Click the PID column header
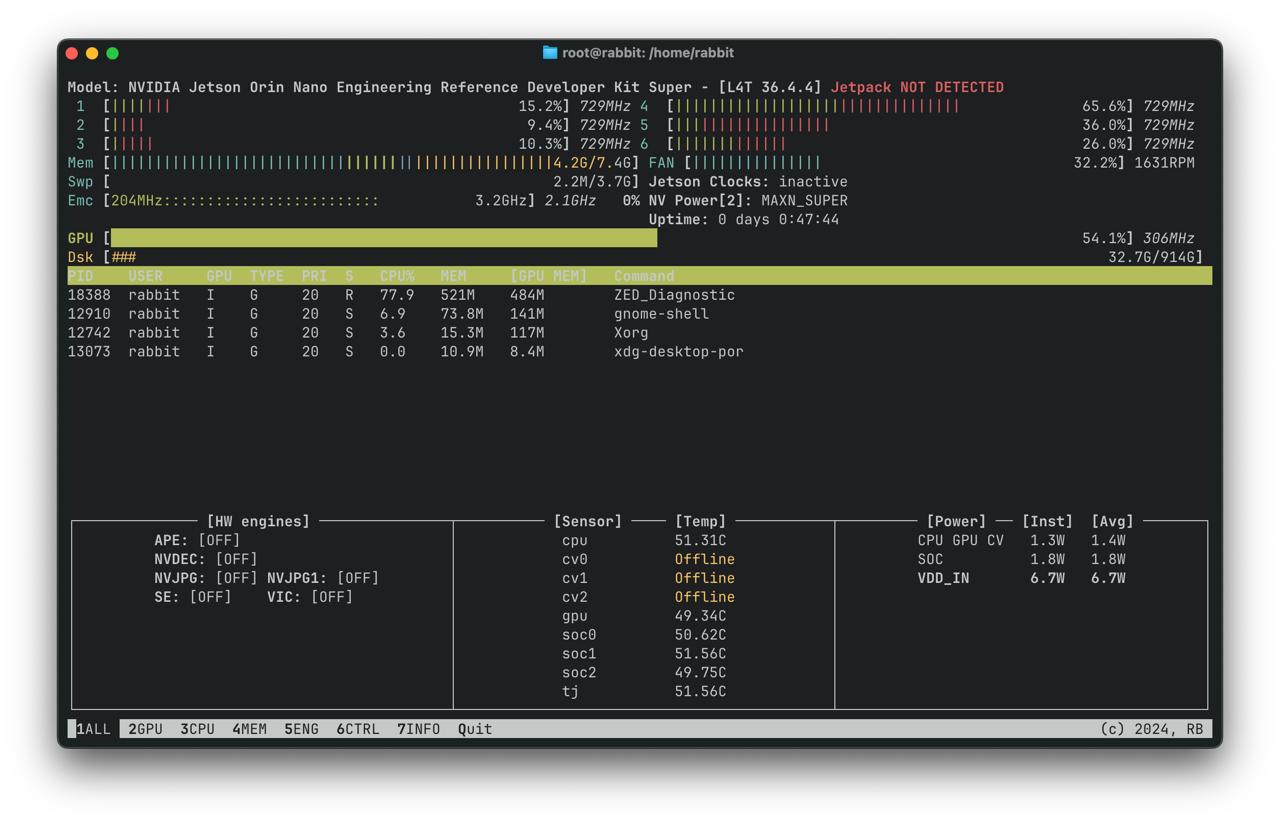The image size is (1280, 824). tap(81, 276)
